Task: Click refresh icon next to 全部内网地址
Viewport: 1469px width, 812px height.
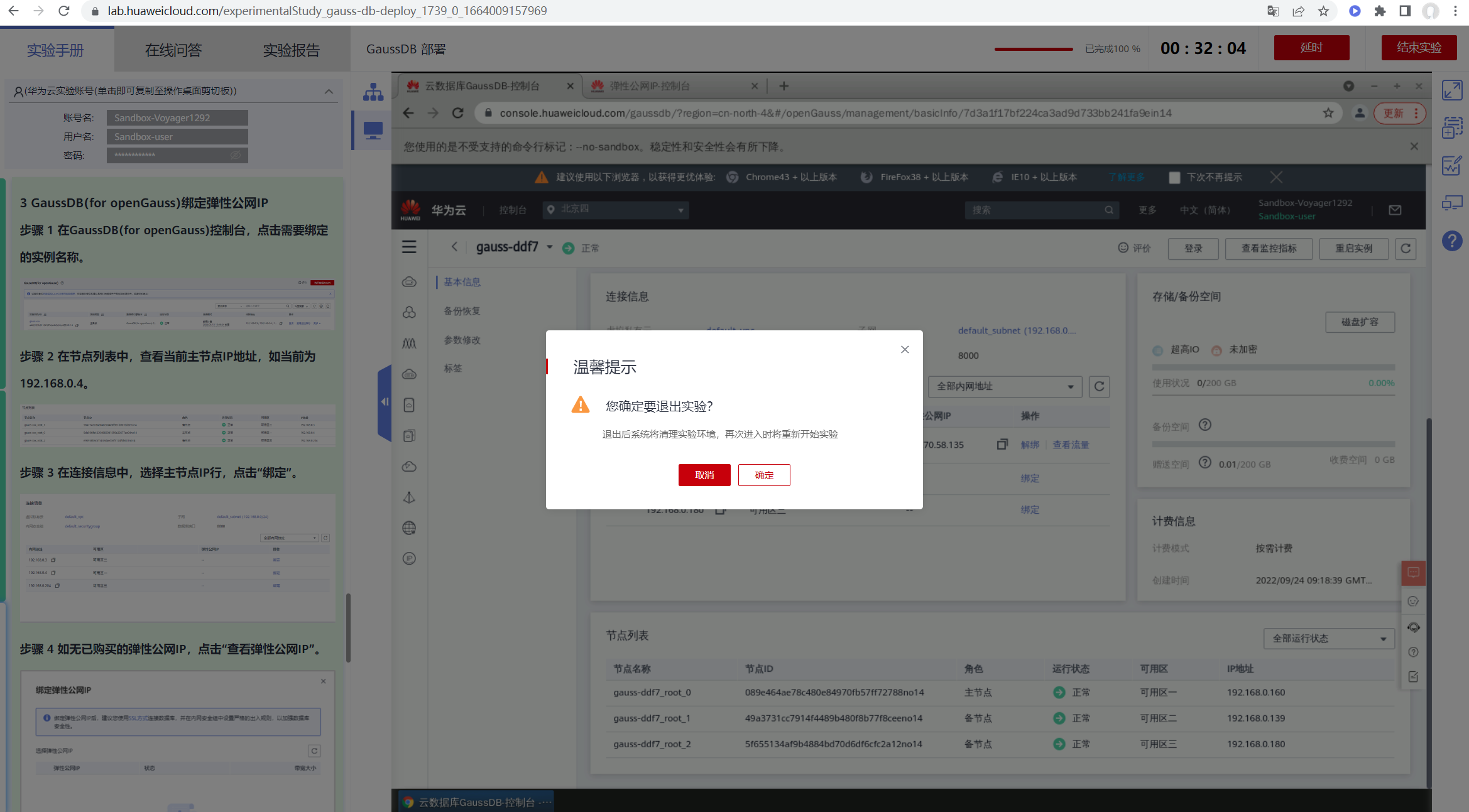Action: tap(1099, 386)
